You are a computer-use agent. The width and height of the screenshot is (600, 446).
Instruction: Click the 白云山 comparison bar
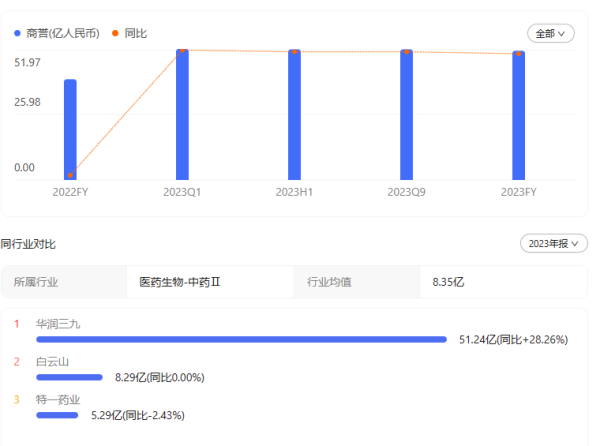click(69, 377)
